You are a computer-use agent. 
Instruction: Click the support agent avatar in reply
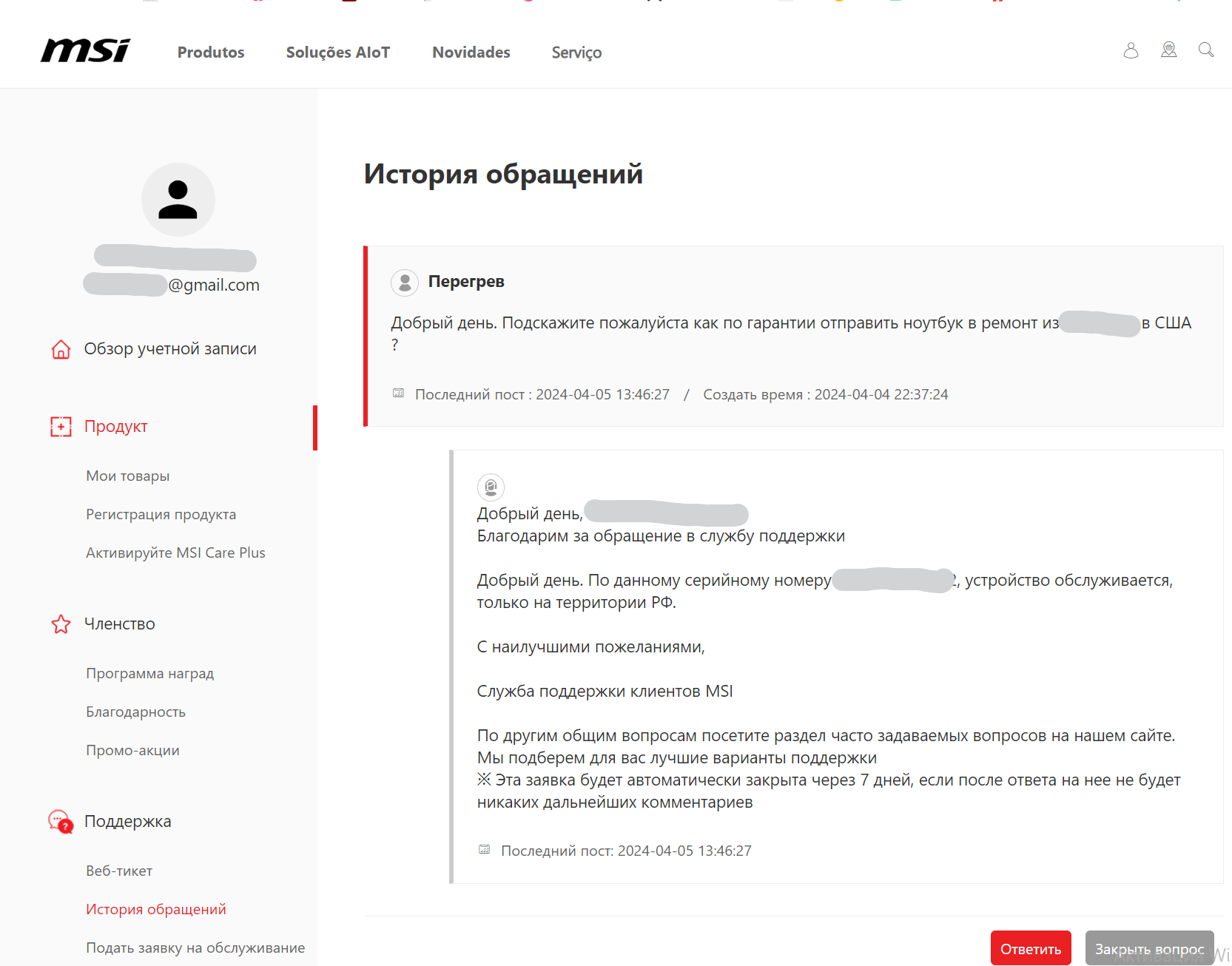[491, 487]
